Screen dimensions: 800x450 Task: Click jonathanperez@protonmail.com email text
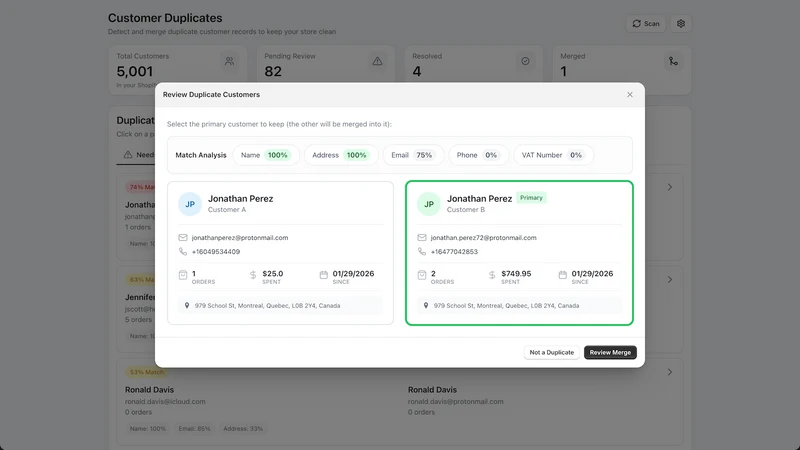pyautogui.click(x=240, y=238)
